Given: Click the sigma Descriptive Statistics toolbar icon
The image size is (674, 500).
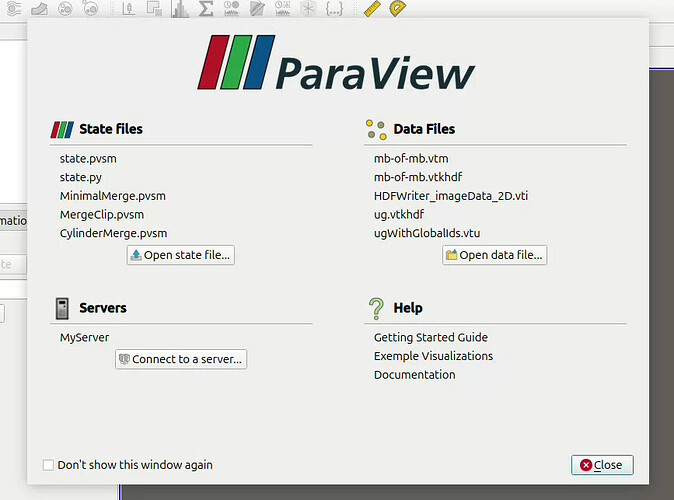Looking at the screenshot, I should point(206,8).
